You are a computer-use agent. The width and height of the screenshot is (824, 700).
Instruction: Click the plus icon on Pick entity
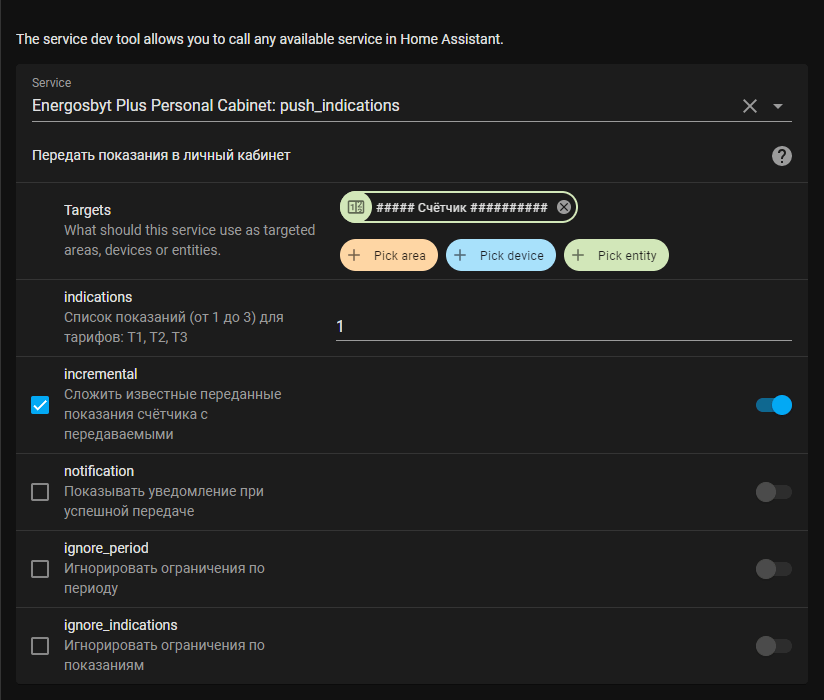coord(578,255)
